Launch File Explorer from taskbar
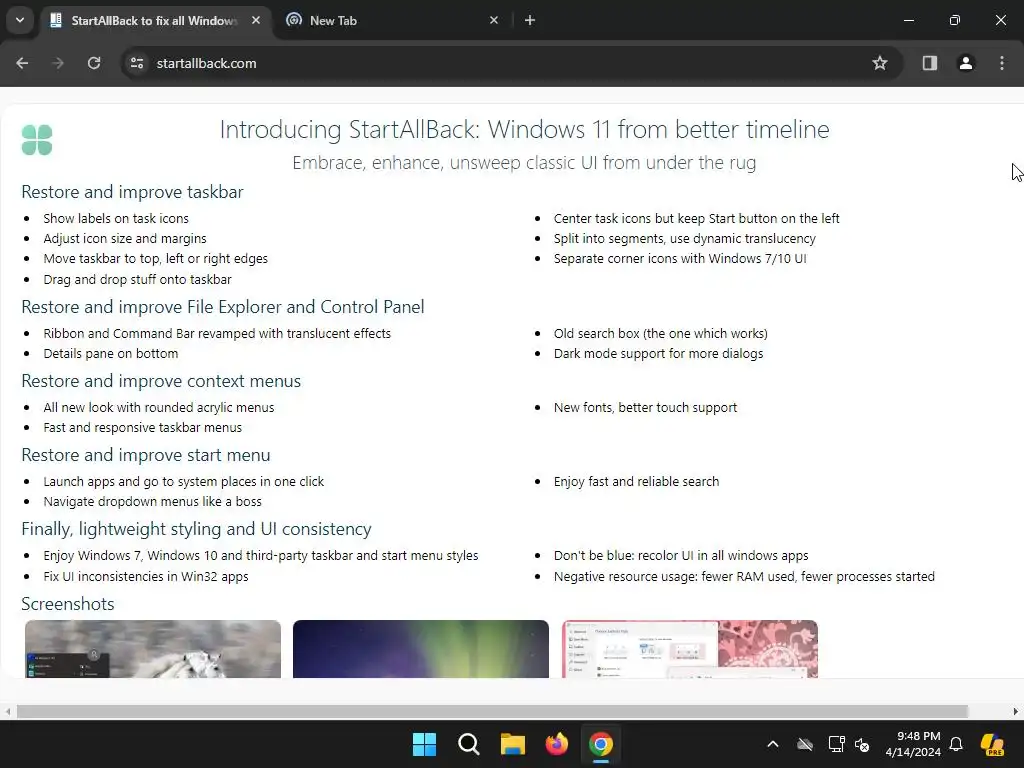 click(x=513, y=744)
